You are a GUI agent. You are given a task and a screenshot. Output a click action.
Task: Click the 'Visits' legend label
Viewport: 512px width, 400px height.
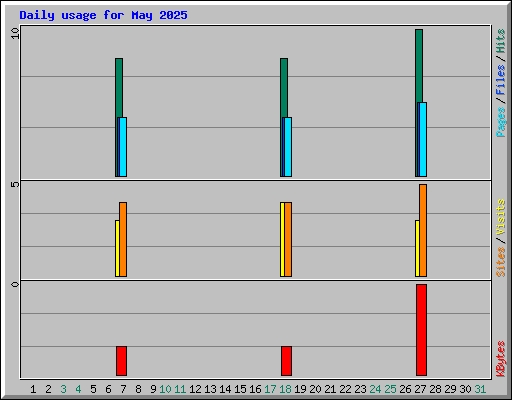pyautogui.click(x=500, y=217)
